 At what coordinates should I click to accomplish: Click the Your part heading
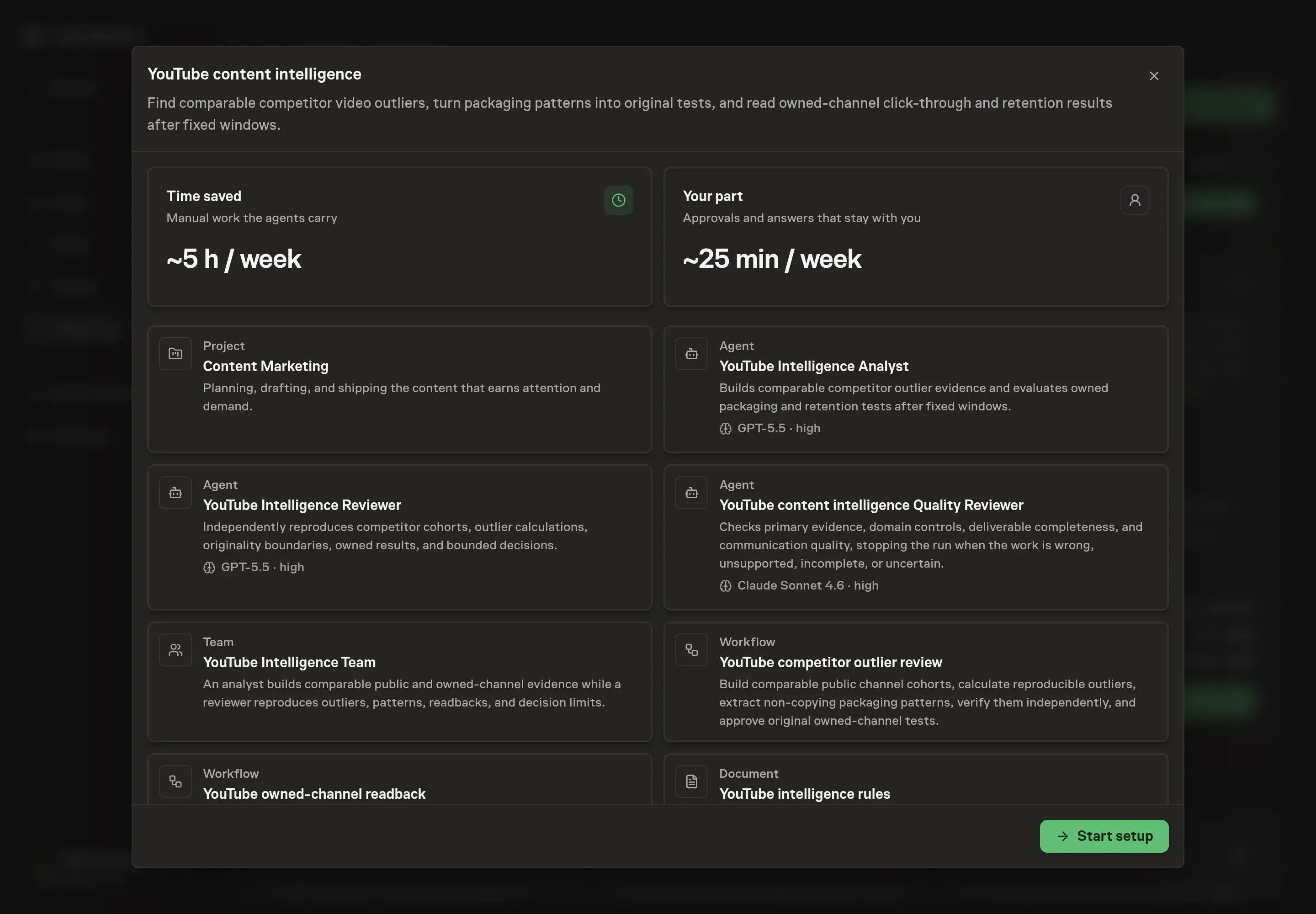[712, 197]
